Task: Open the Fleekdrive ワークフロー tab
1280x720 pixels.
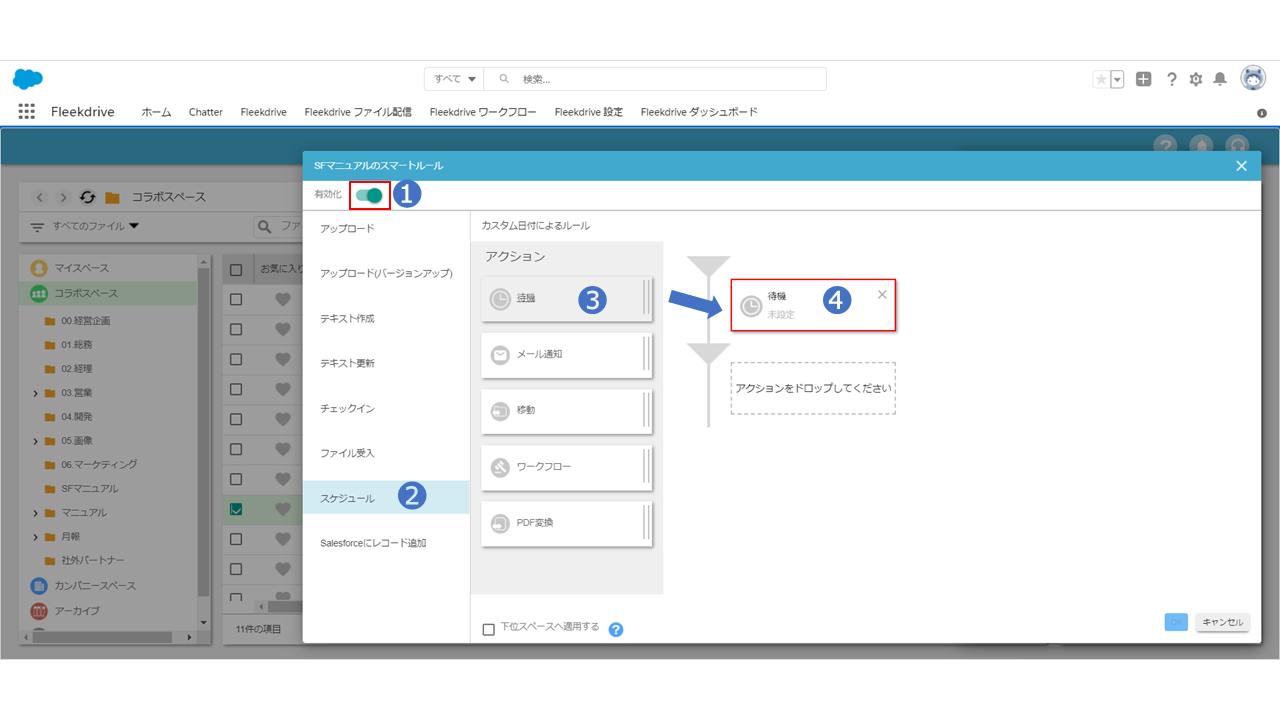Action: point(482,112)
